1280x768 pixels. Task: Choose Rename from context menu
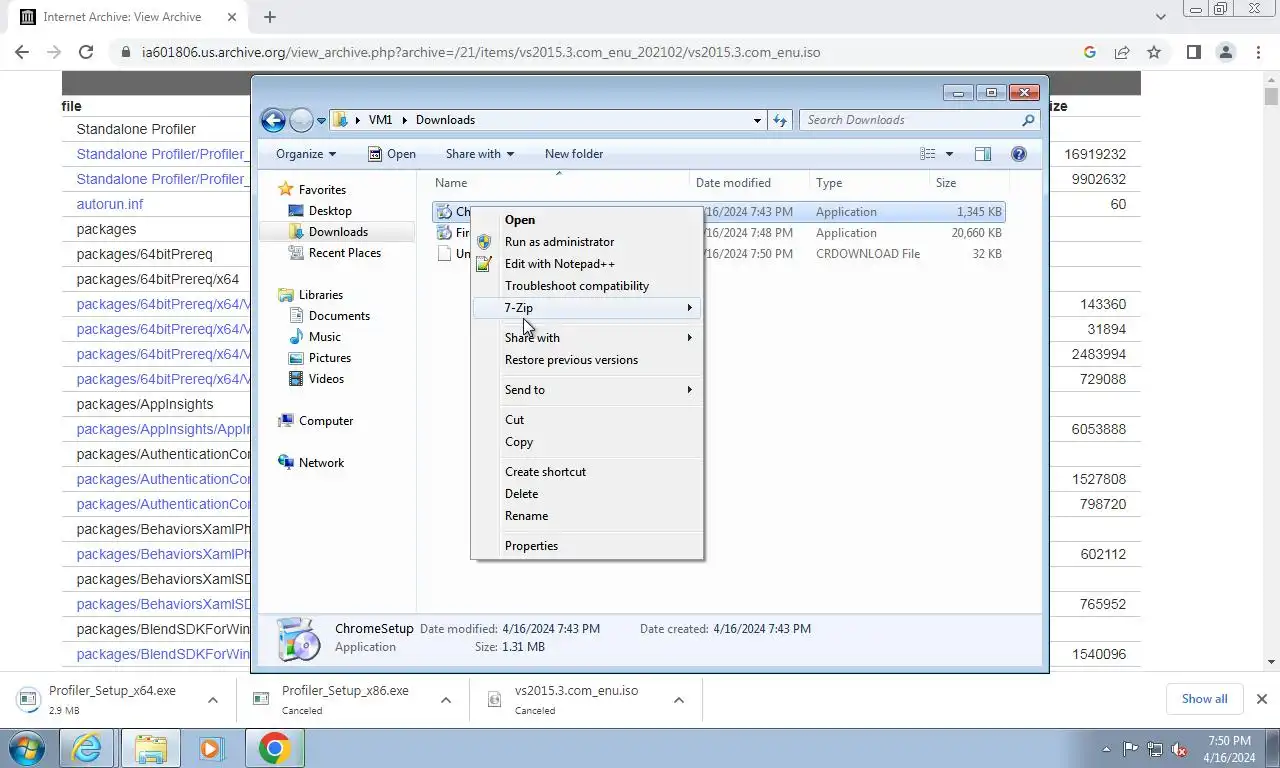coord(587,516)
